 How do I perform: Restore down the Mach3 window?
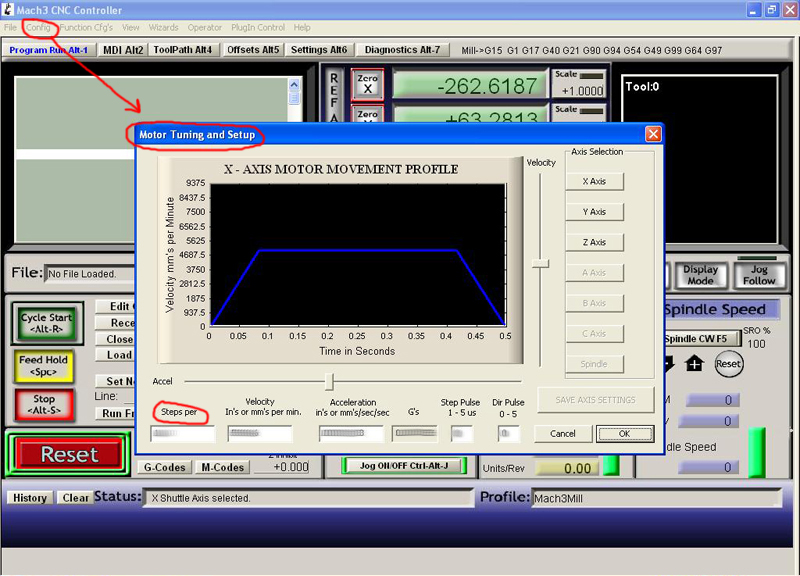pos(771,10)
